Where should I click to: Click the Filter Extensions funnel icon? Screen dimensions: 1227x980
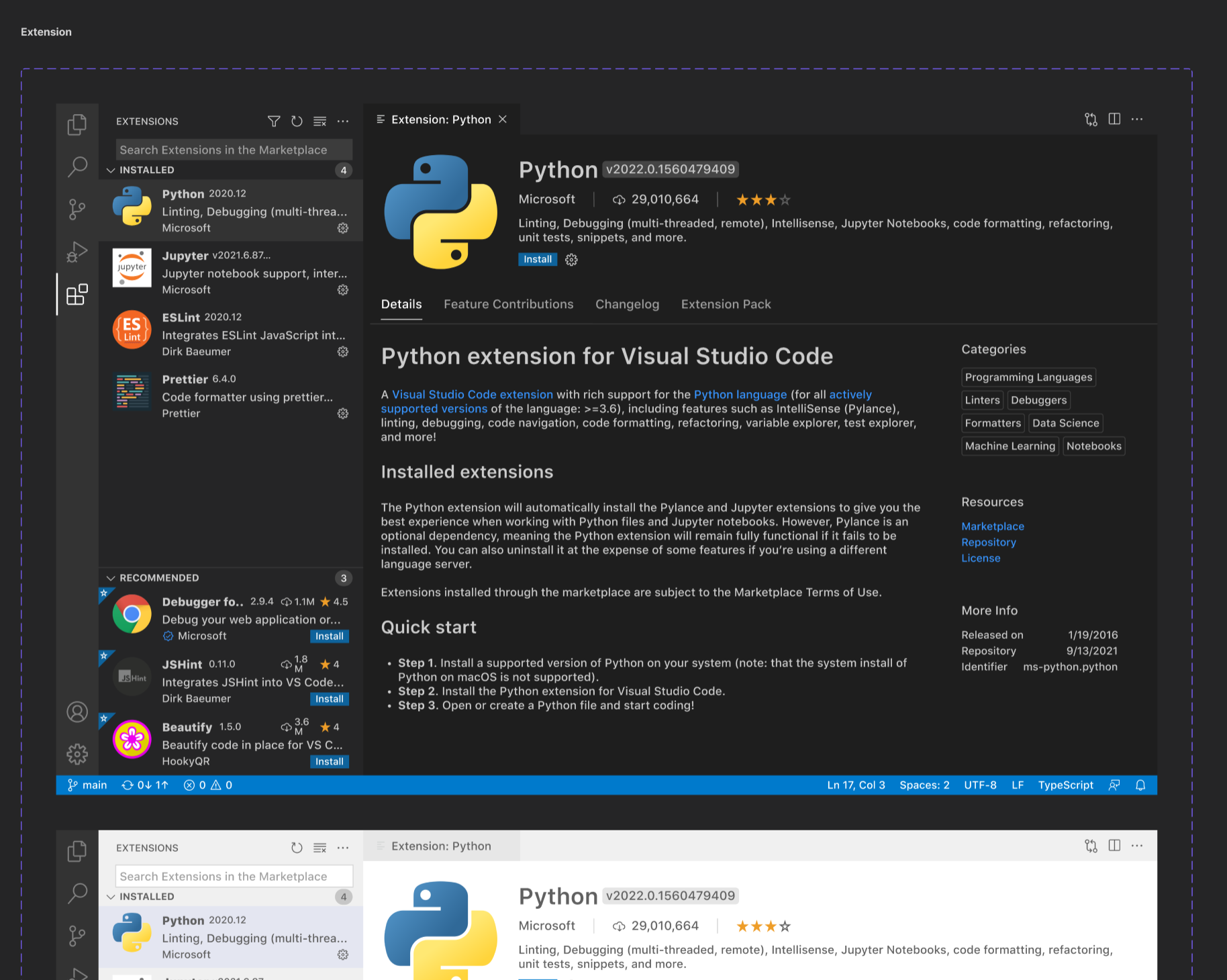273,121
